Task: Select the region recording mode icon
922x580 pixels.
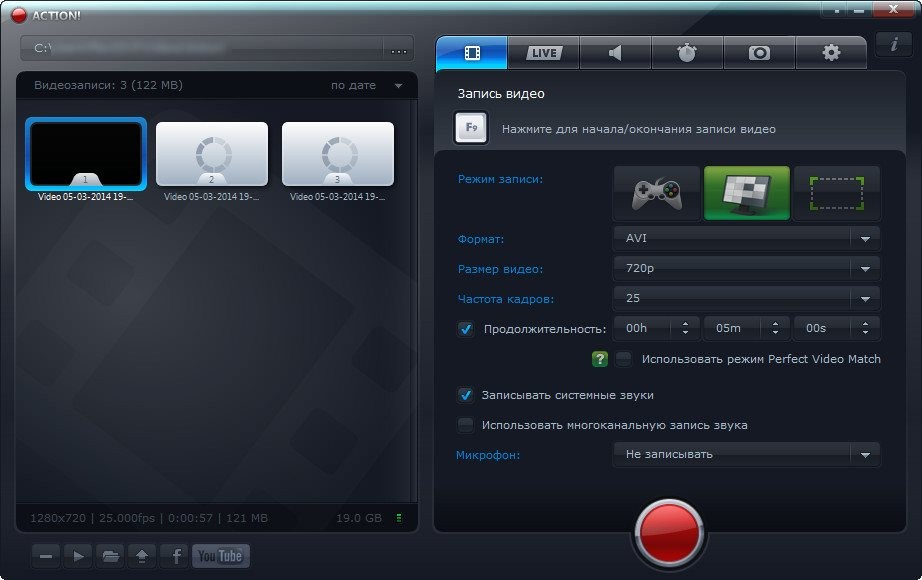Action: point(837,194)
